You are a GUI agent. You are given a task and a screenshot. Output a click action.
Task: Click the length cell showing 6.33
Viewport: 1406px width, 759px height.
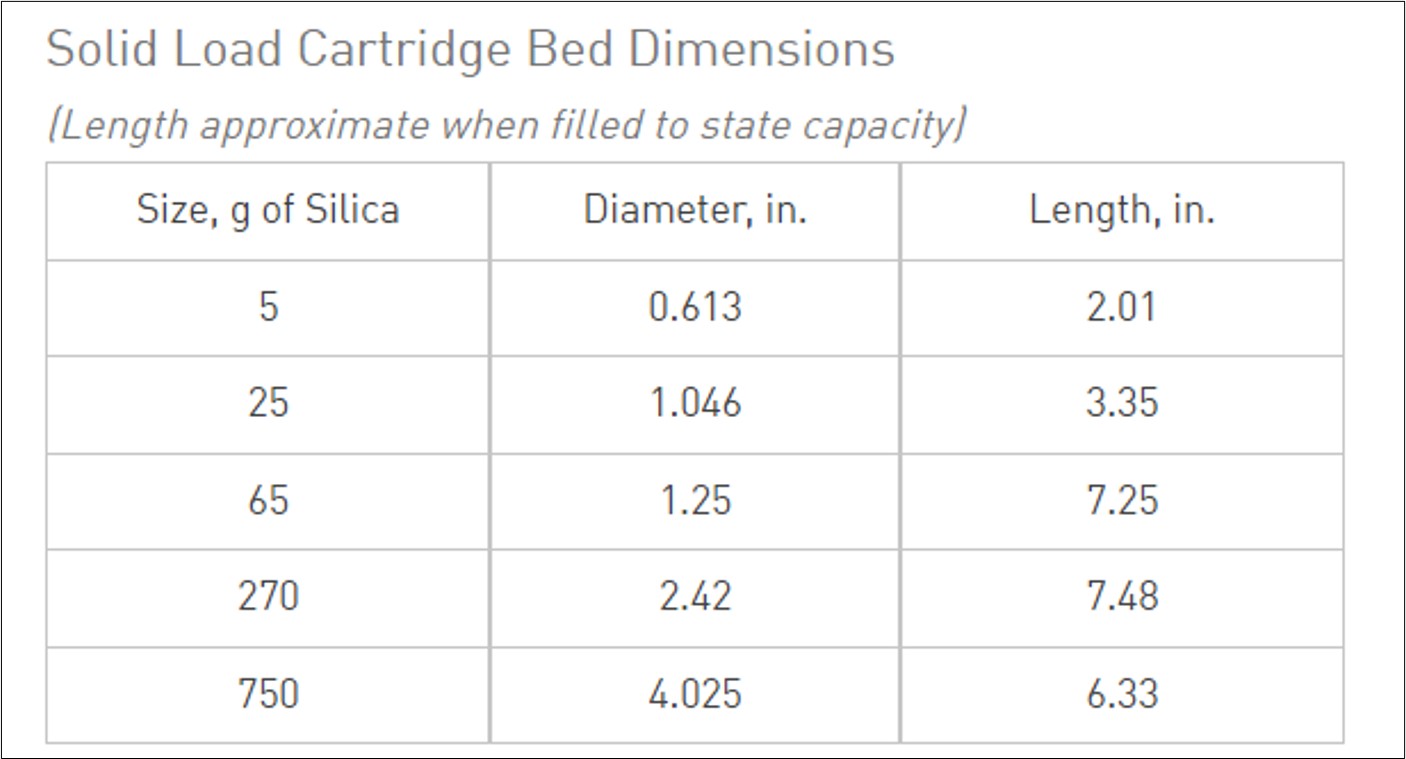pos(1121,693)
